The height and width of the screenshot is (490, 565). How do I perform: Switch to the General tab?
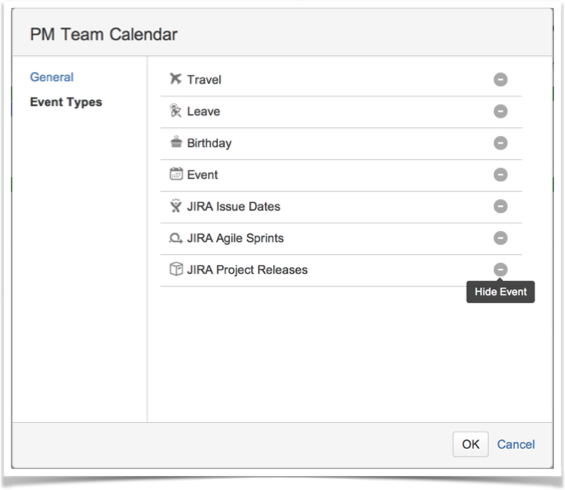(52, 77)
